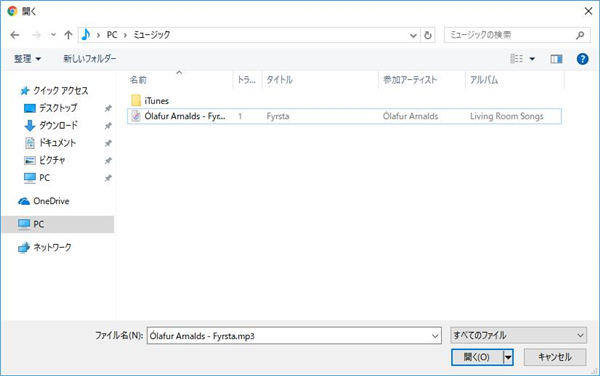This screenshot has height=376, width=600.
Task: Click the クイック アクセス star icon
Action: [25, 91]
